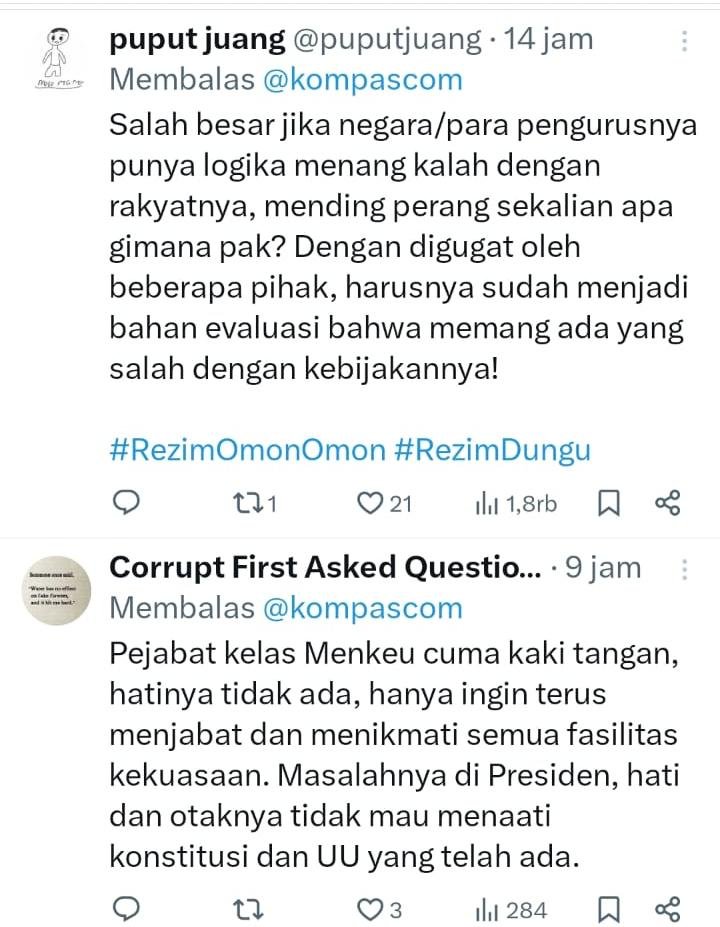Like the tweet with 3 likes
The width and height of the screenshot is (720, 927).
tap(371, 909)
